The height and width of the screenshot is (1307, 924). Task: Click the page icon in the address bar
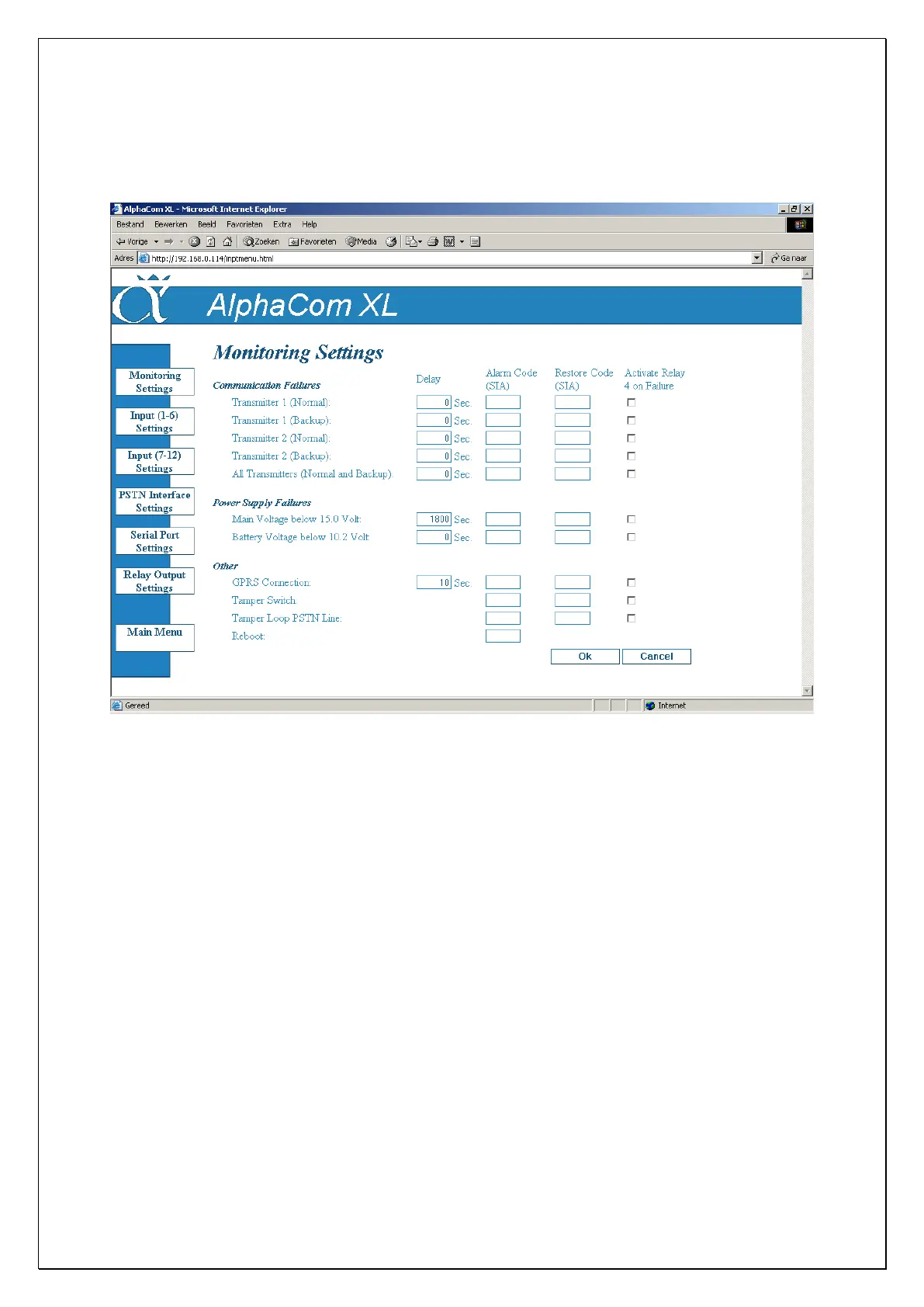tap(144, 258)
